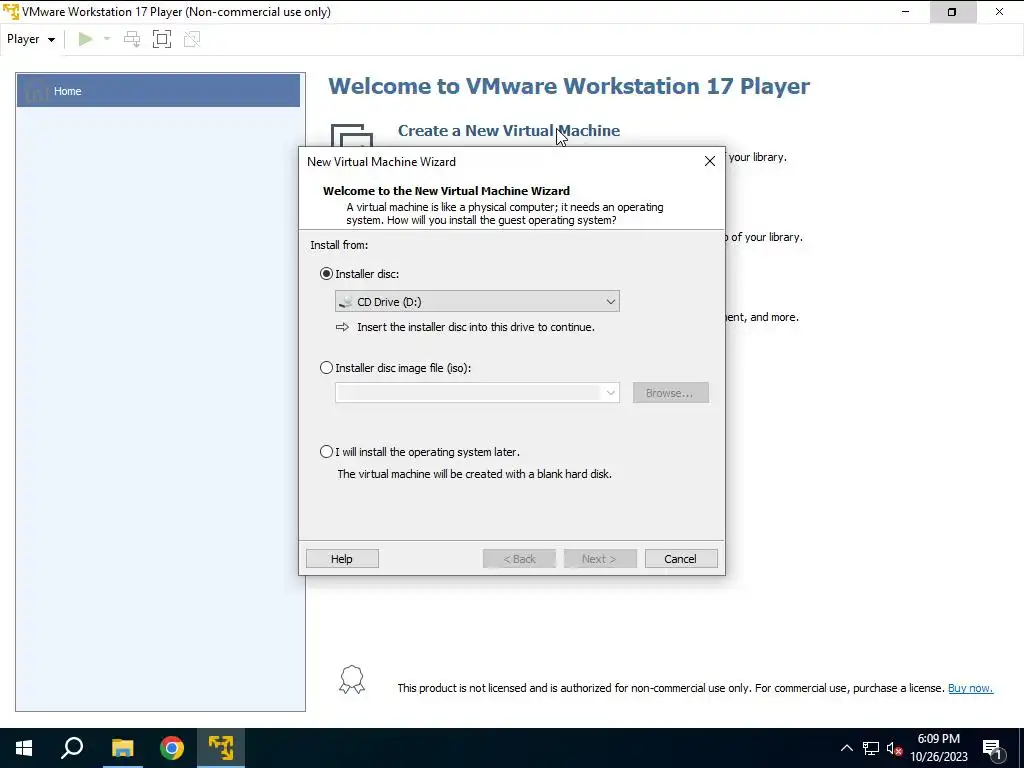1024x768 pixels.
Task: Click 'Welcome to the New Virtual Machine Wizard' heading
Action: [446, 191]
